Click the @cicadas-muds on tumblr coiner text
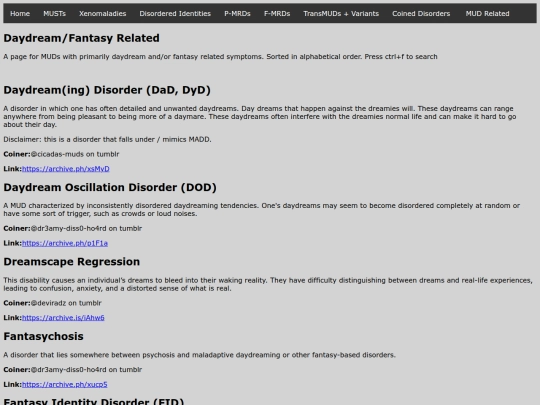 [75, 154]
